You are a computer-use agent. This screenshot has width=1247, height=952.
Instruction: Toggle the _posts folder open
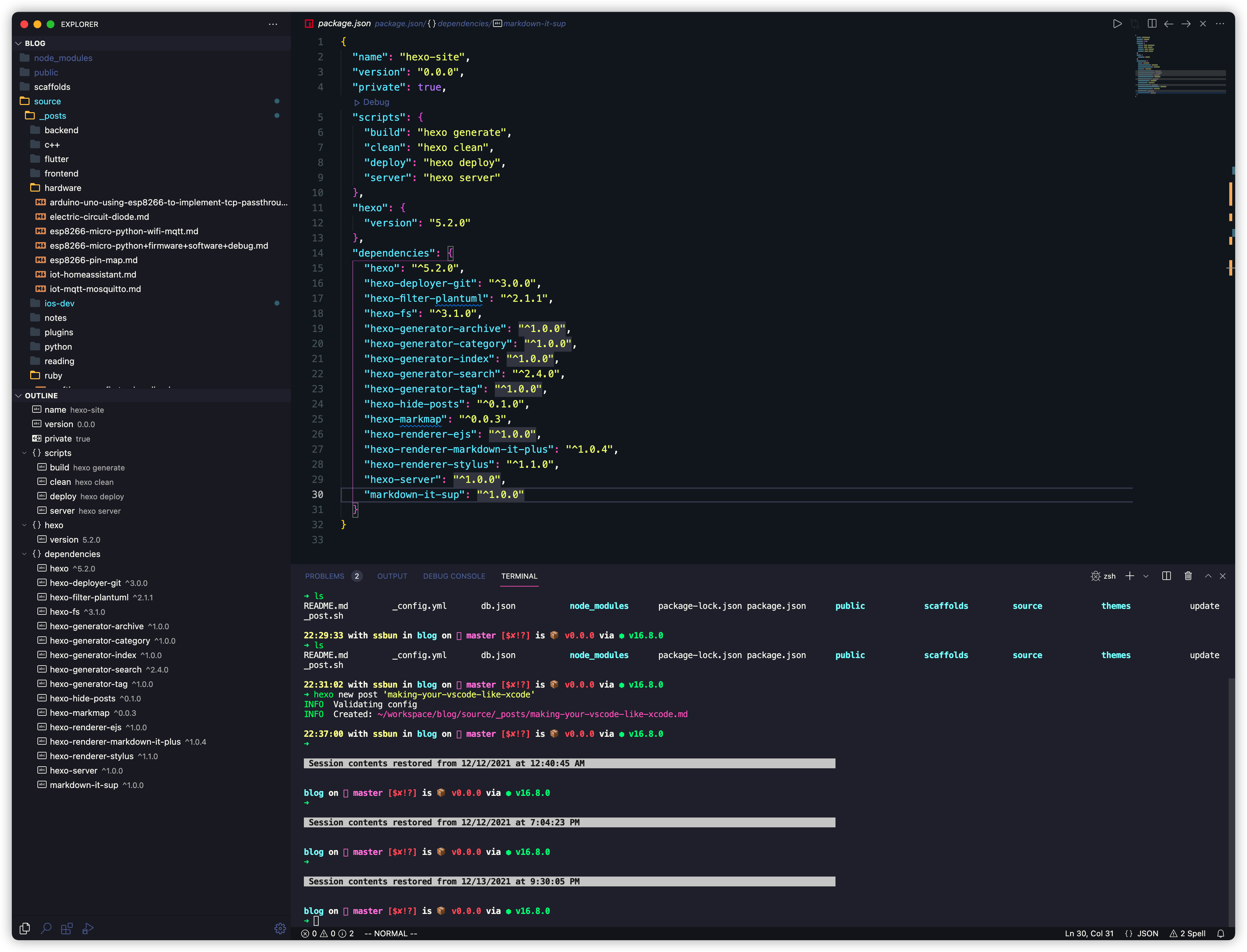pos(52,115)
